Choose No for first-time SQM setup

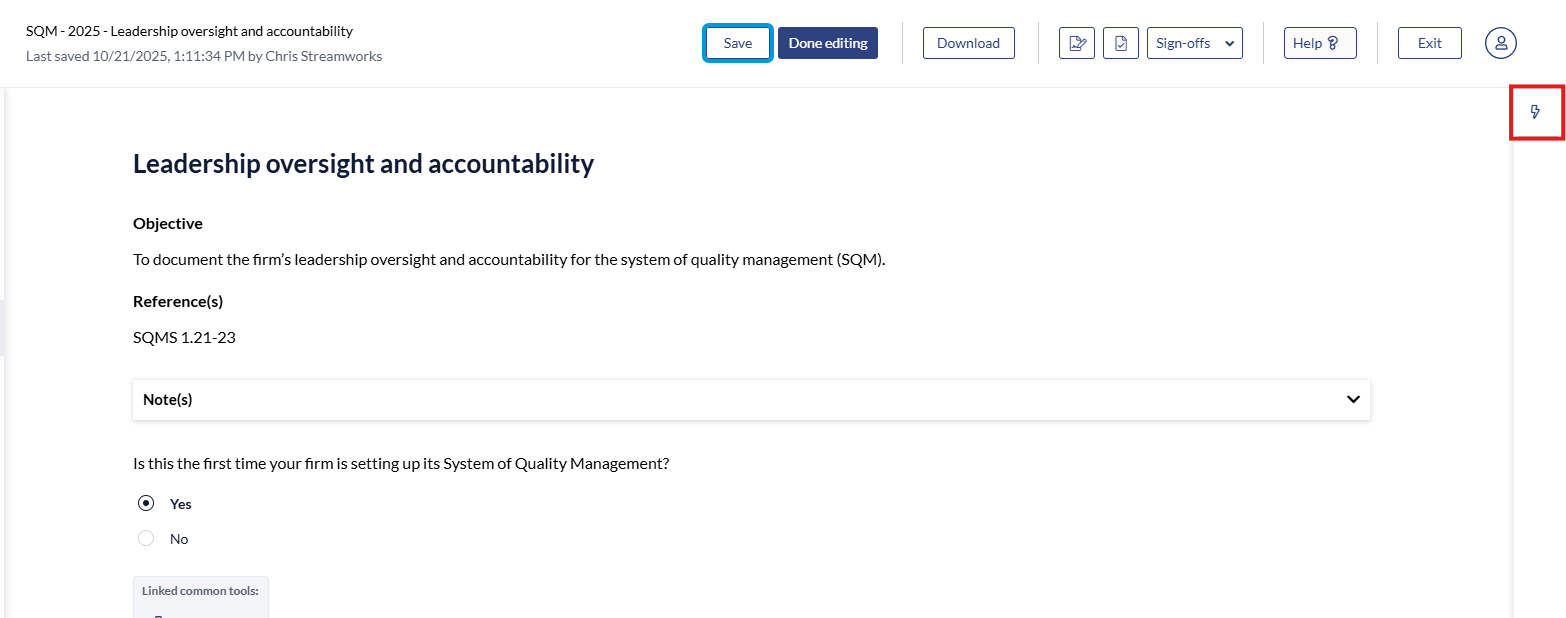point(146,539)
